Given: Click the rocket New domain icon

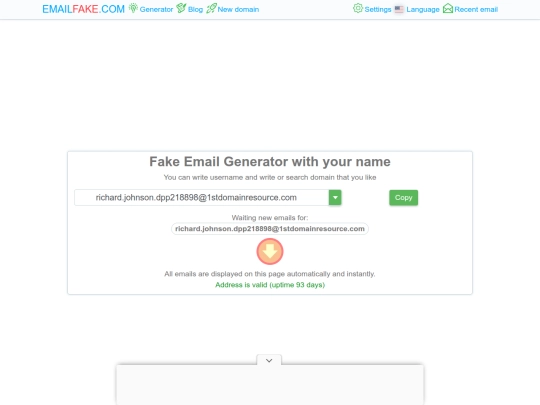Looking at the screenshot, I should point(211,8).
